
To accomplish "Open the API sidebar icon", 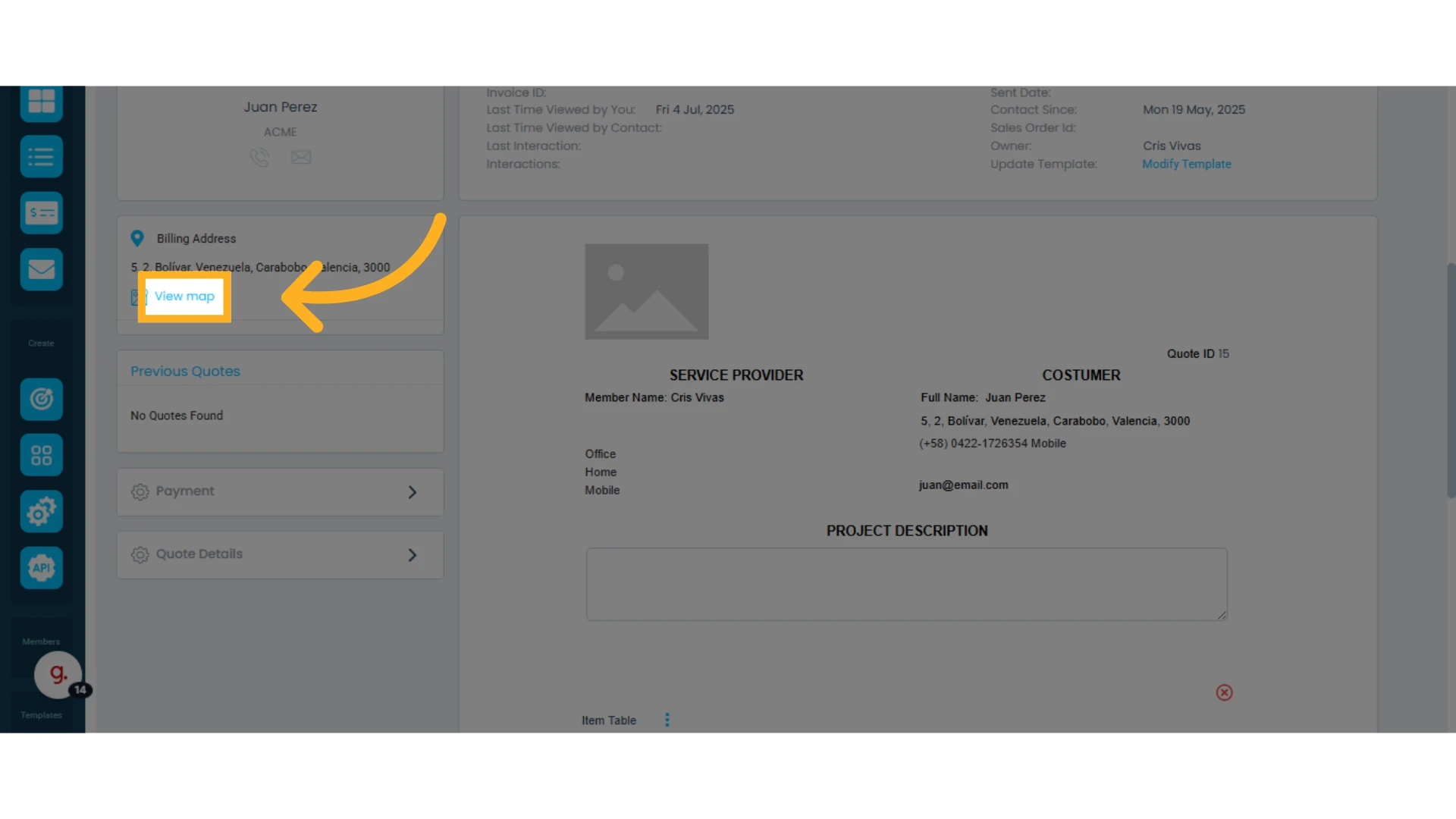I will pos(41,568).
